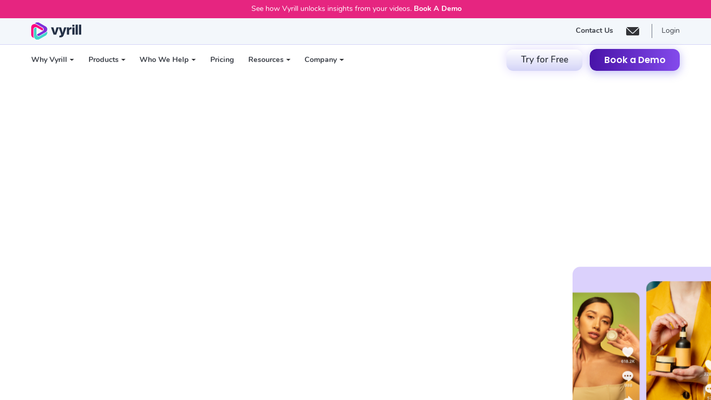Click comment bubble icon on woman's video thumbnail

(628, 376)
